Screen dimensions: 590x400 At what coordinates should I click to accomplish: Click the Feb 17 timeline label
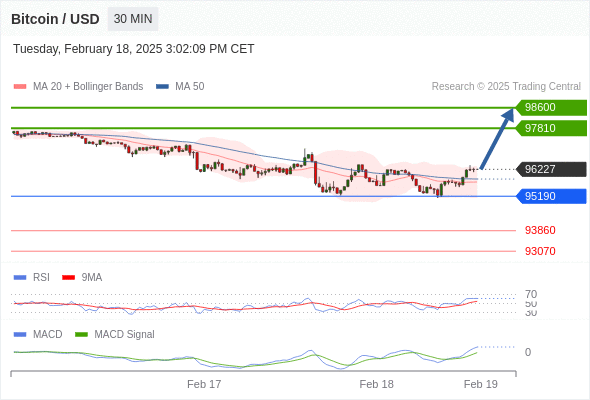tap(204, 384)
